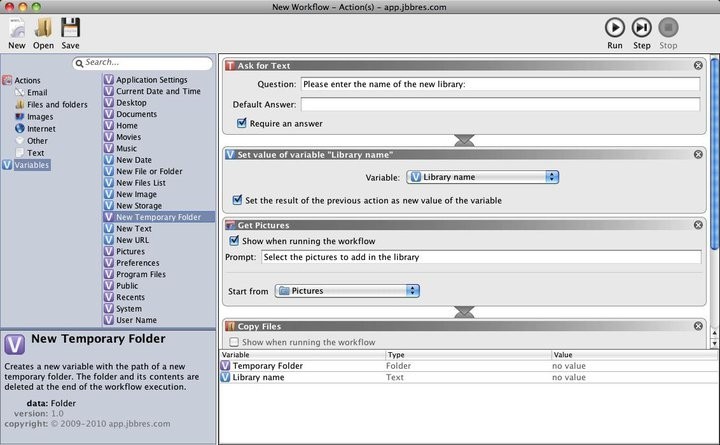Select the Temporary Folder variable row
This screenshot has height=445, width=720.
[x=267, y=366]
